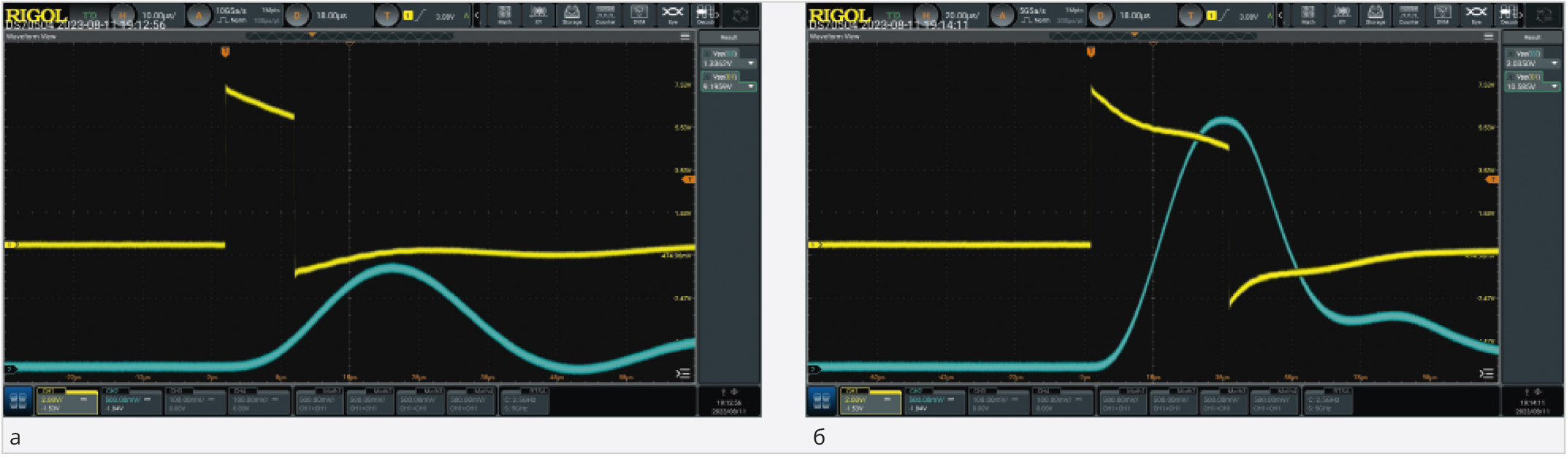Image resolution: width=1568 pixels, height=457 pixels.
Task: Click the T trigger icon in screenshot б
Action: (x=1190, y=15)
